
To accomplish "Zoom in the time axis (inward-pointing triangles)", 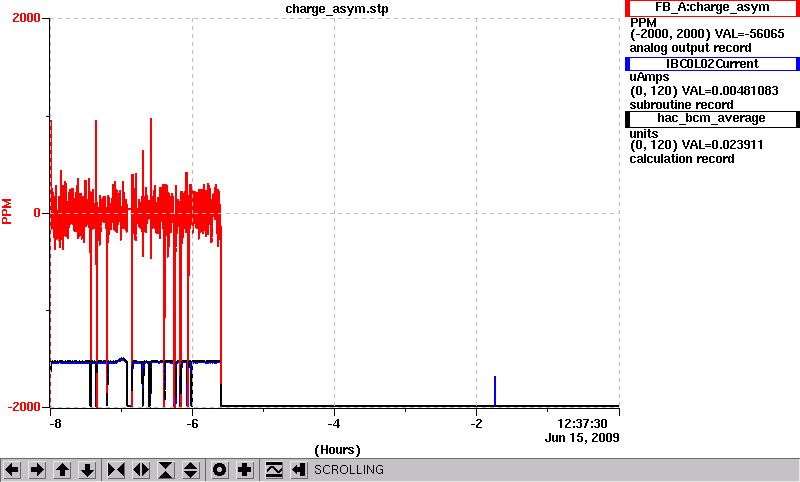I will (x=116, y=470).
